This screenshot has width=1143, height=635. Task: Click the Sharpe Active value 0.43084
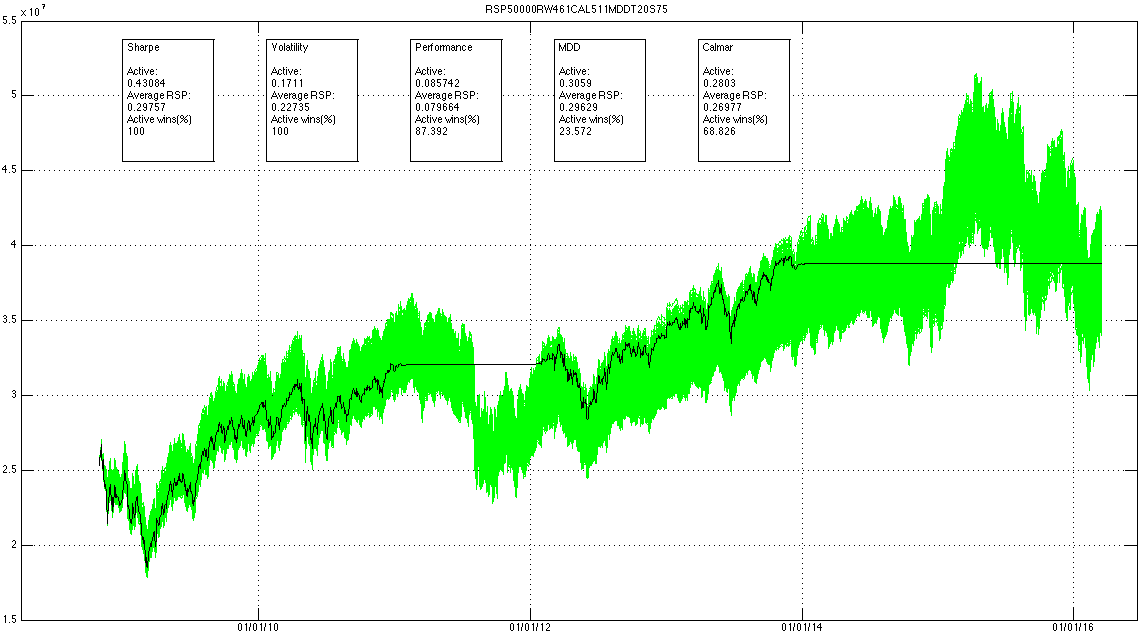tap(145, 83)
